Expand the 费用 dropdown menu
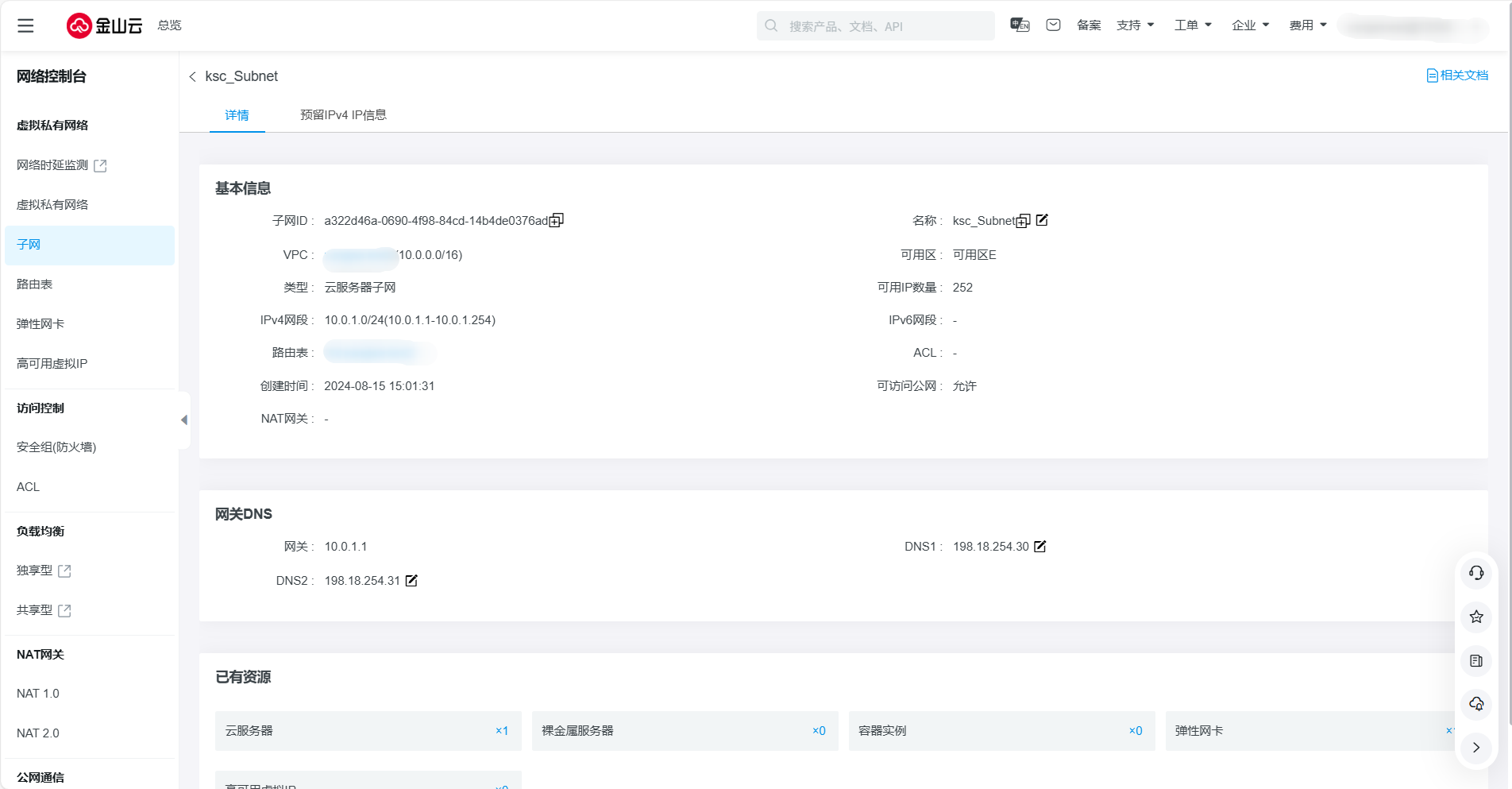The image size is (1512, 789). [1308, 25]
